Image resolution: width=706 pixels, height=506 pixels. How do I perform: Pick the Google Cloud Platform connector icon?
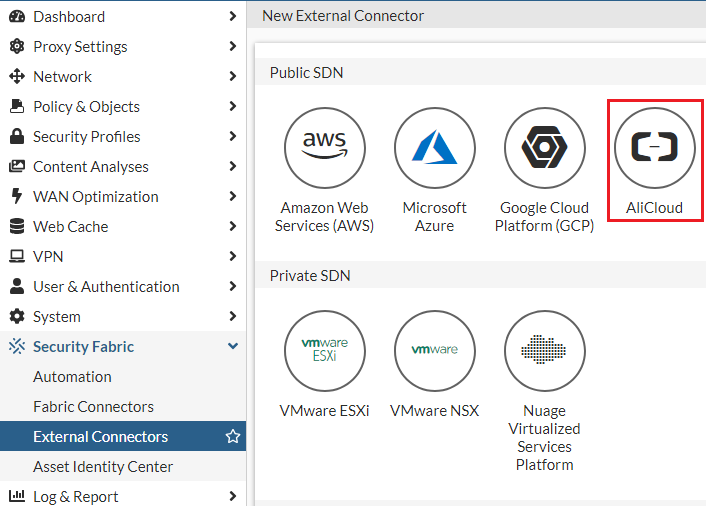point(545,148)
